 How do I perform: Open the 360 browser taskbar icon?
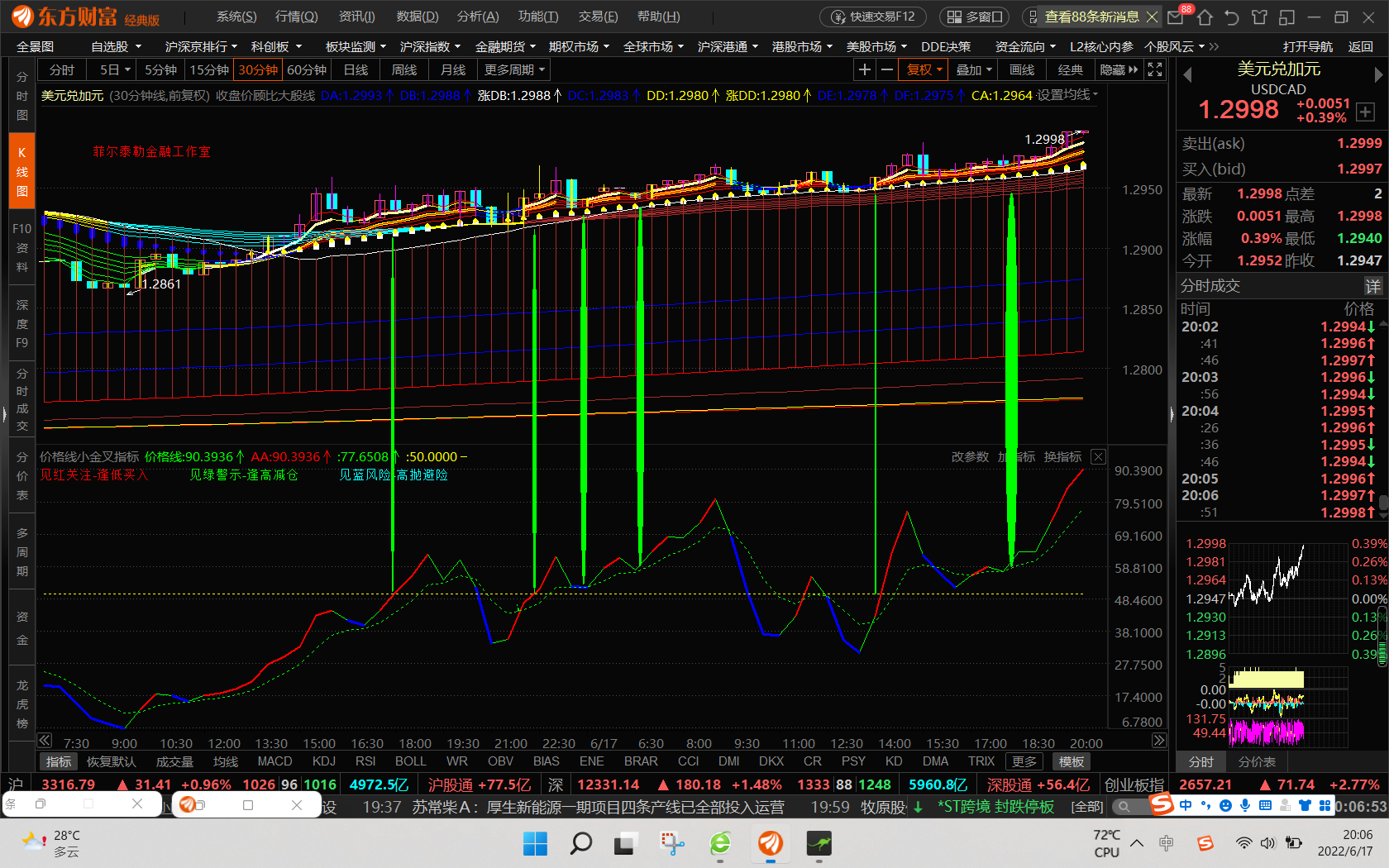720,843
